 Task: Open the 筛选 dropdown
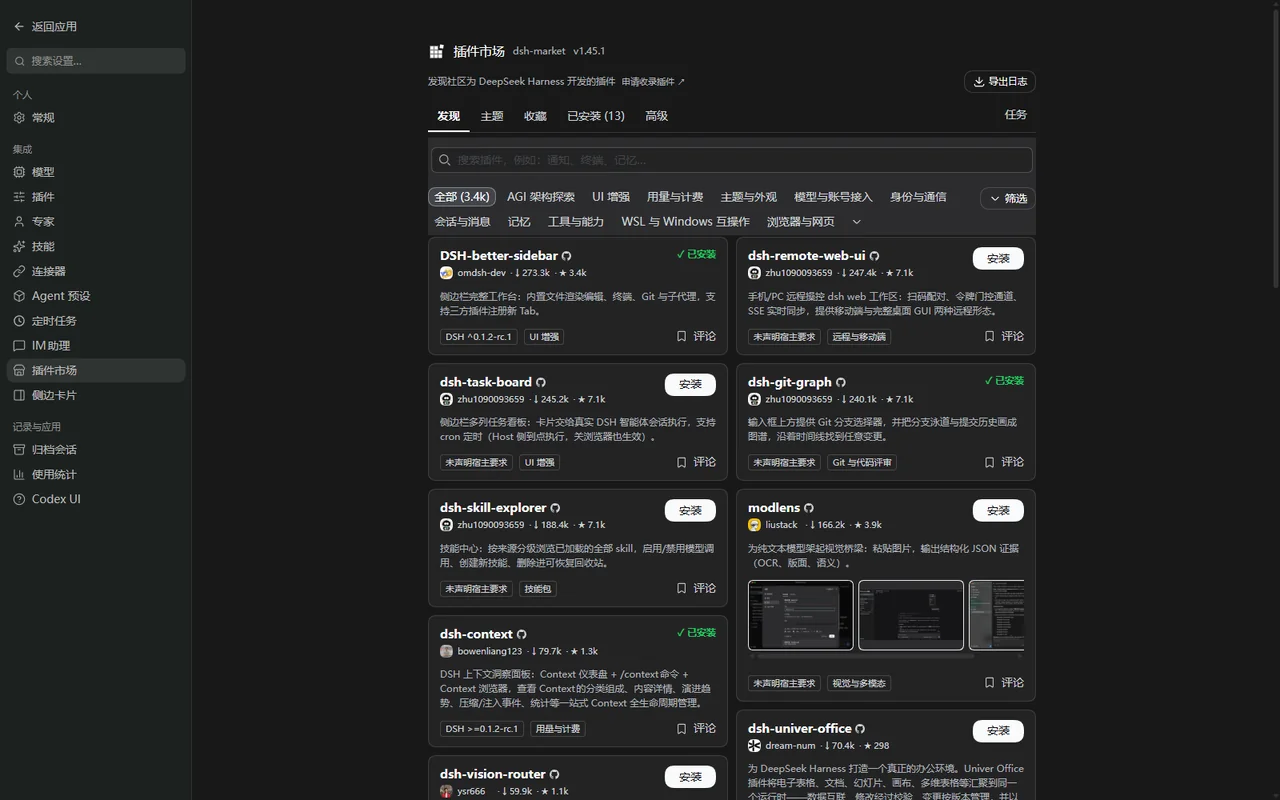pos(1008,198)
